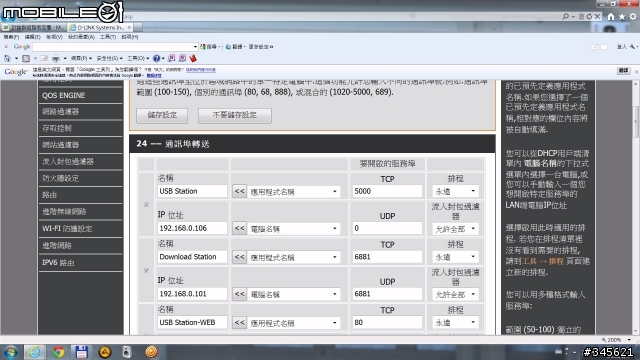Click the RSS feeds icon

tap(26, 58)
